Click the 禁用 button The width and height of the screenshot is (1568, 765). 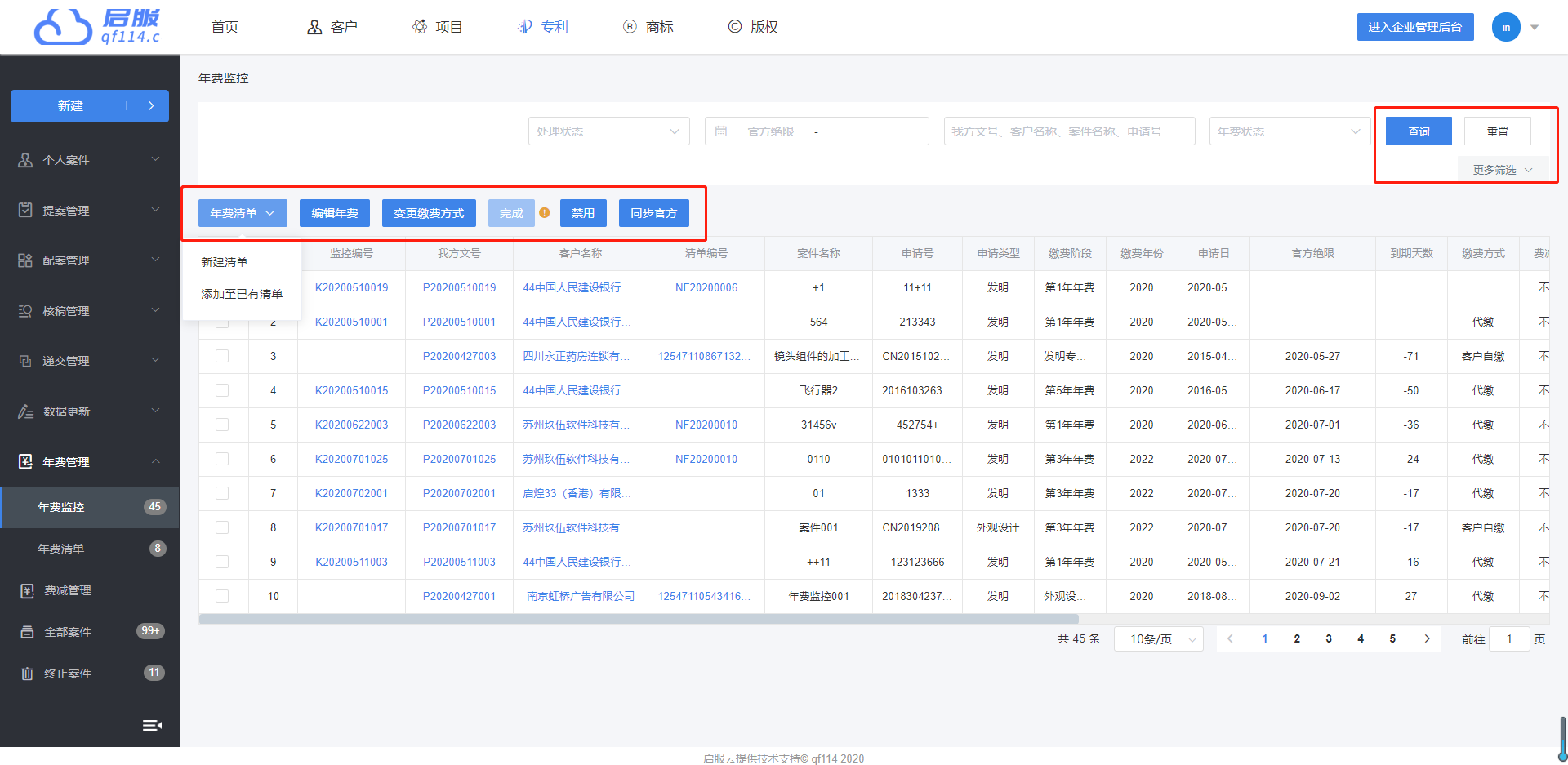583,213
